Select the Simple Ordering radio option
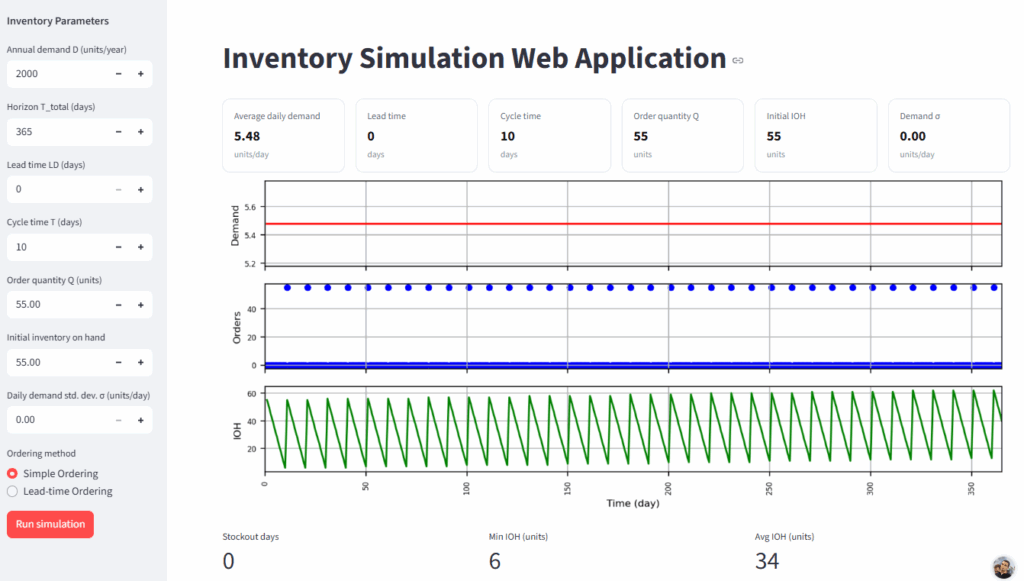Screen dimensions: 1024x581 coord(13,473)
